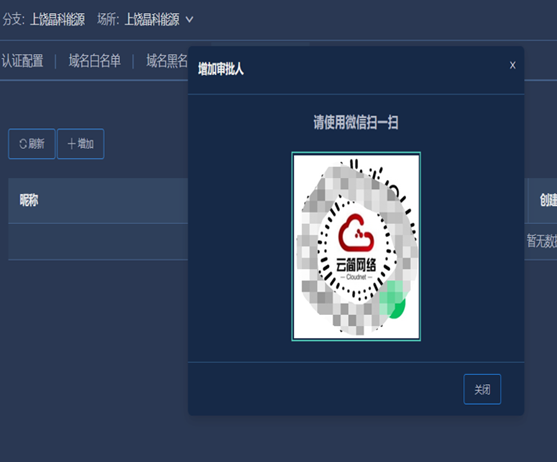Click the 暂无数据 empty table text

[x=543, y=242]
